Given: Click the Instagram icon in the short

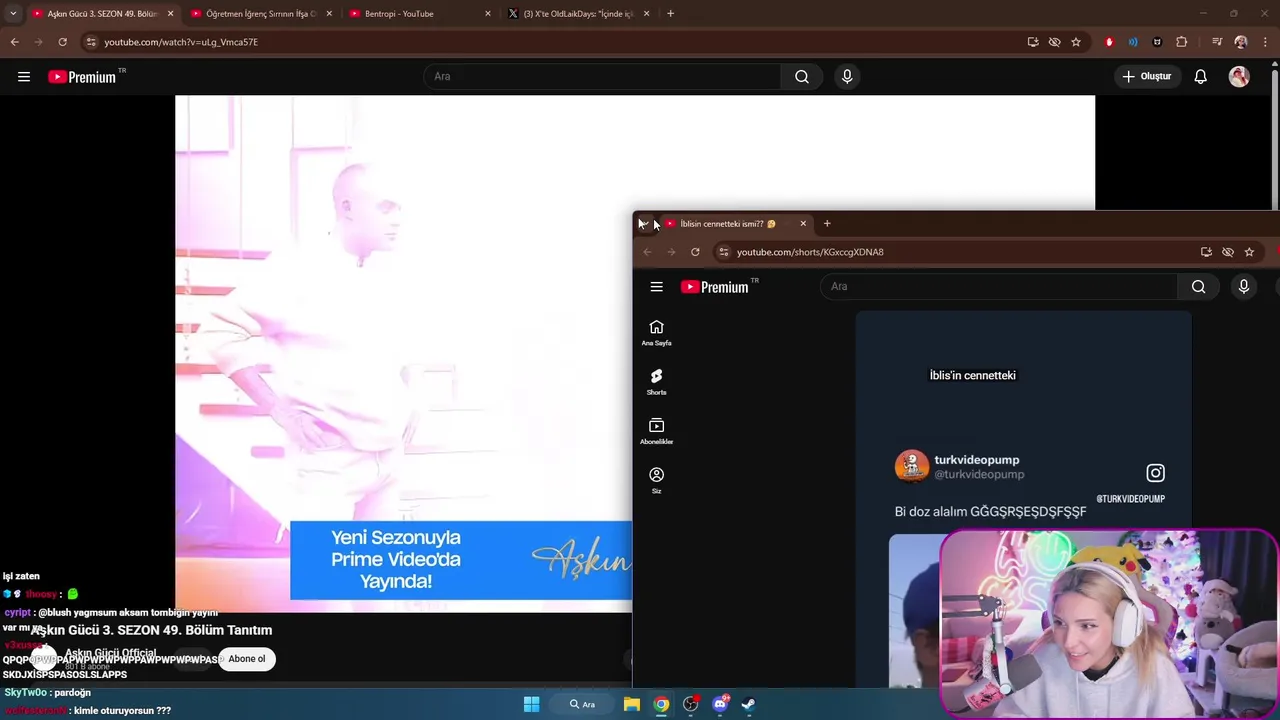Looking at the screenshot, I should point(1155,473).
